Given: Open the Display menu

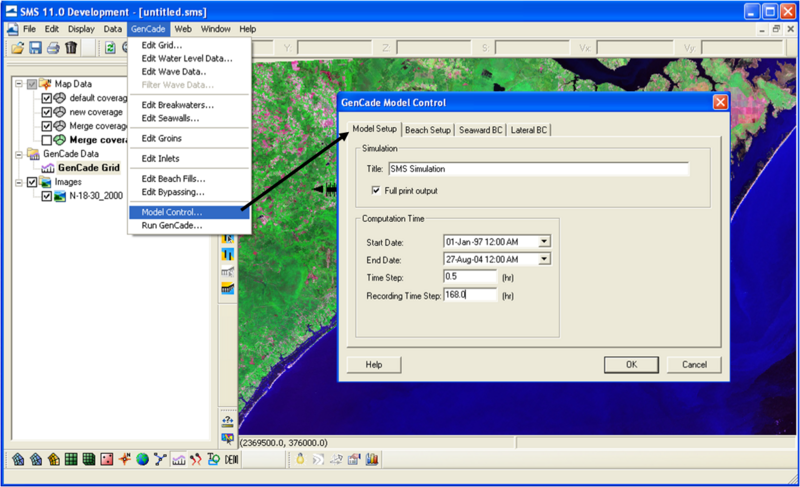Looking at the screenshot, I should 81,29.
